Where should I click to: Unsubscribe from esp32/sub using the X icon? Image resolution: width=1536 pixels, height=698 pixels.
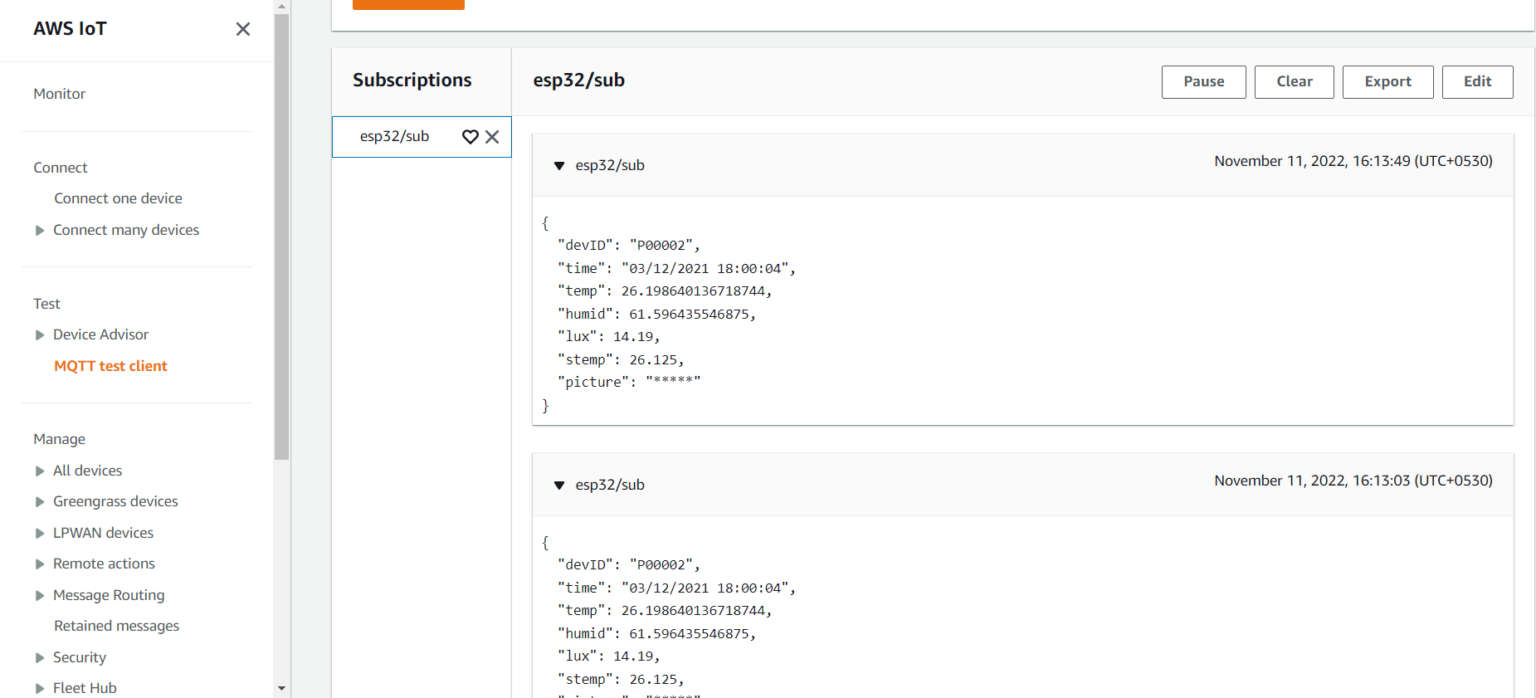point(492,137)
